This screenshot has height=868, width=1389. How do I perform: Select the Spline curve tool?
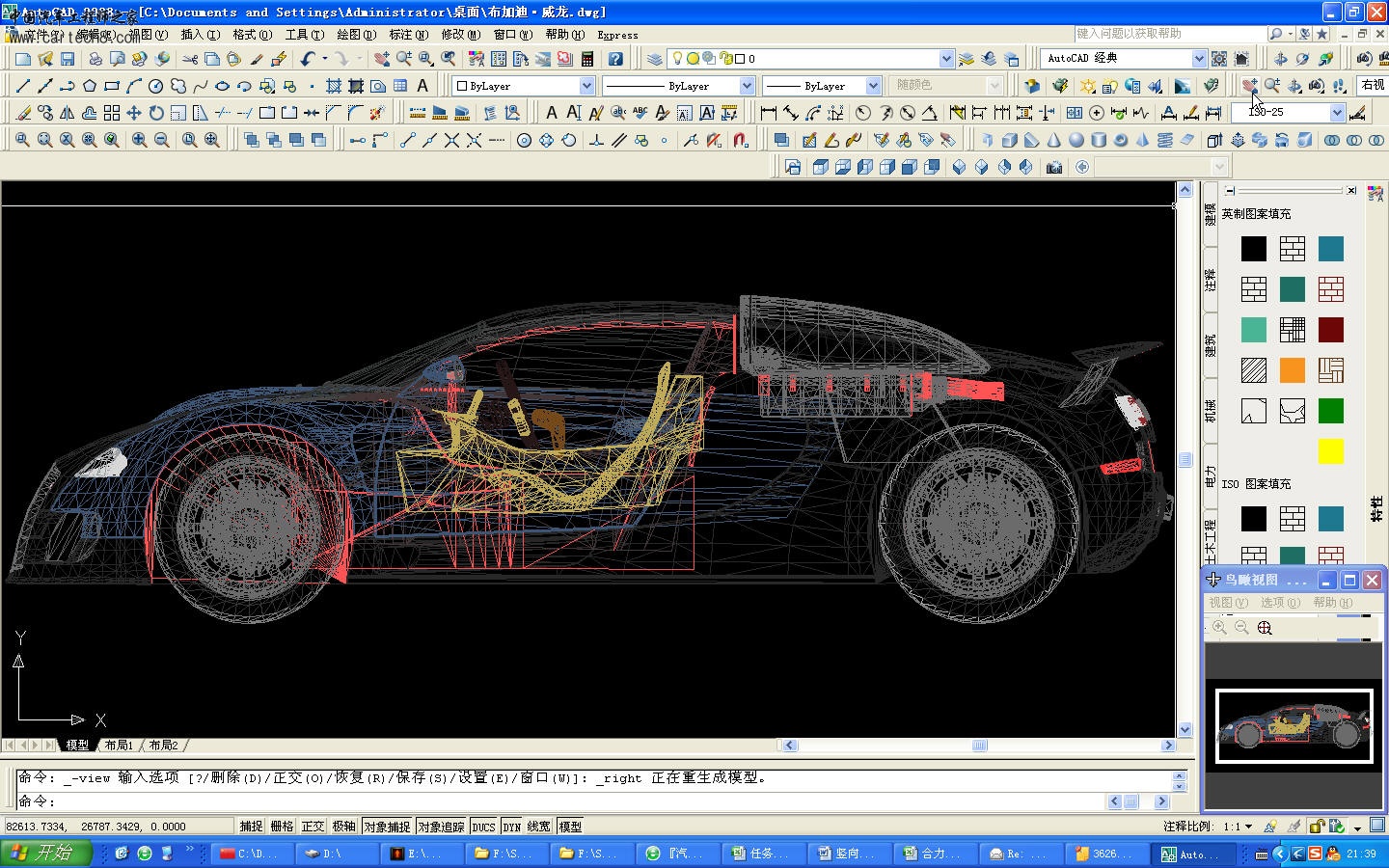click(x=201, y=86)
